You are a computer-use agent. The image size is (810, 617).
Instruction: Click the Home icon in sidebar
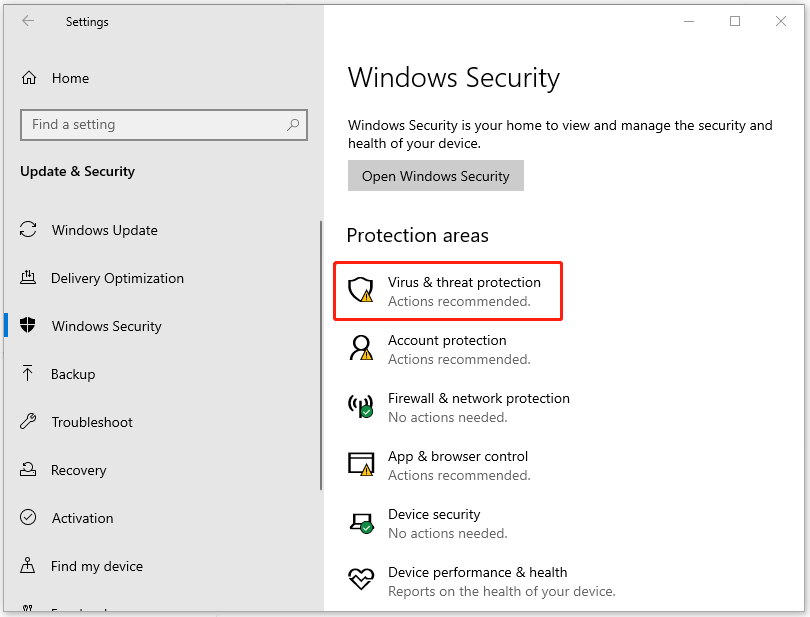(x=29, y=78)
